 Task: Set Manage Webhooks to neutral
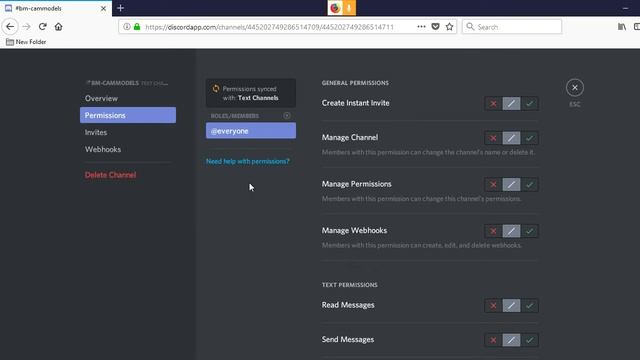tap(511, 231)
